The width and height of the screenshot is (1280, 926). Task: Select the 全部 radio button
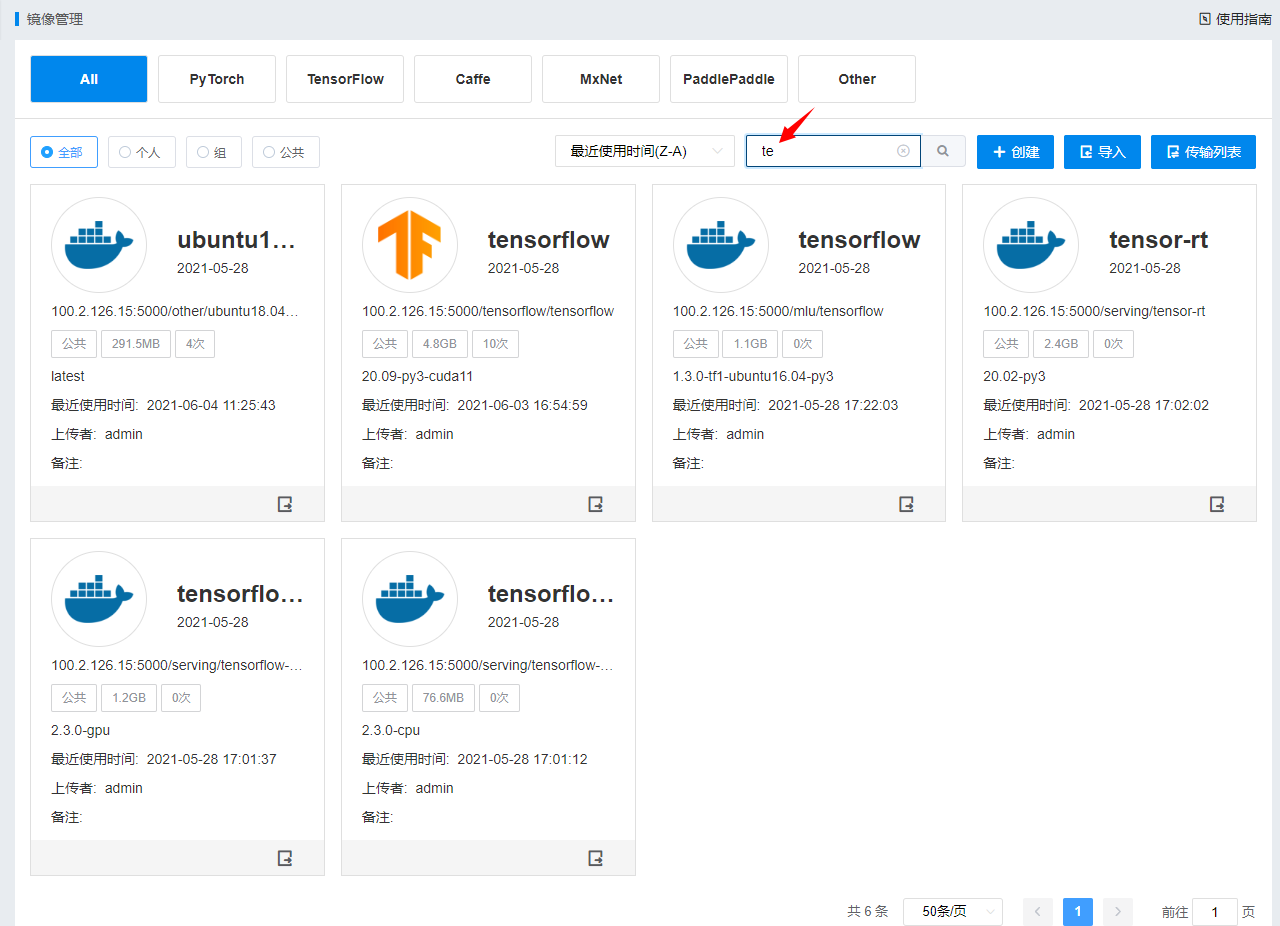64,153
